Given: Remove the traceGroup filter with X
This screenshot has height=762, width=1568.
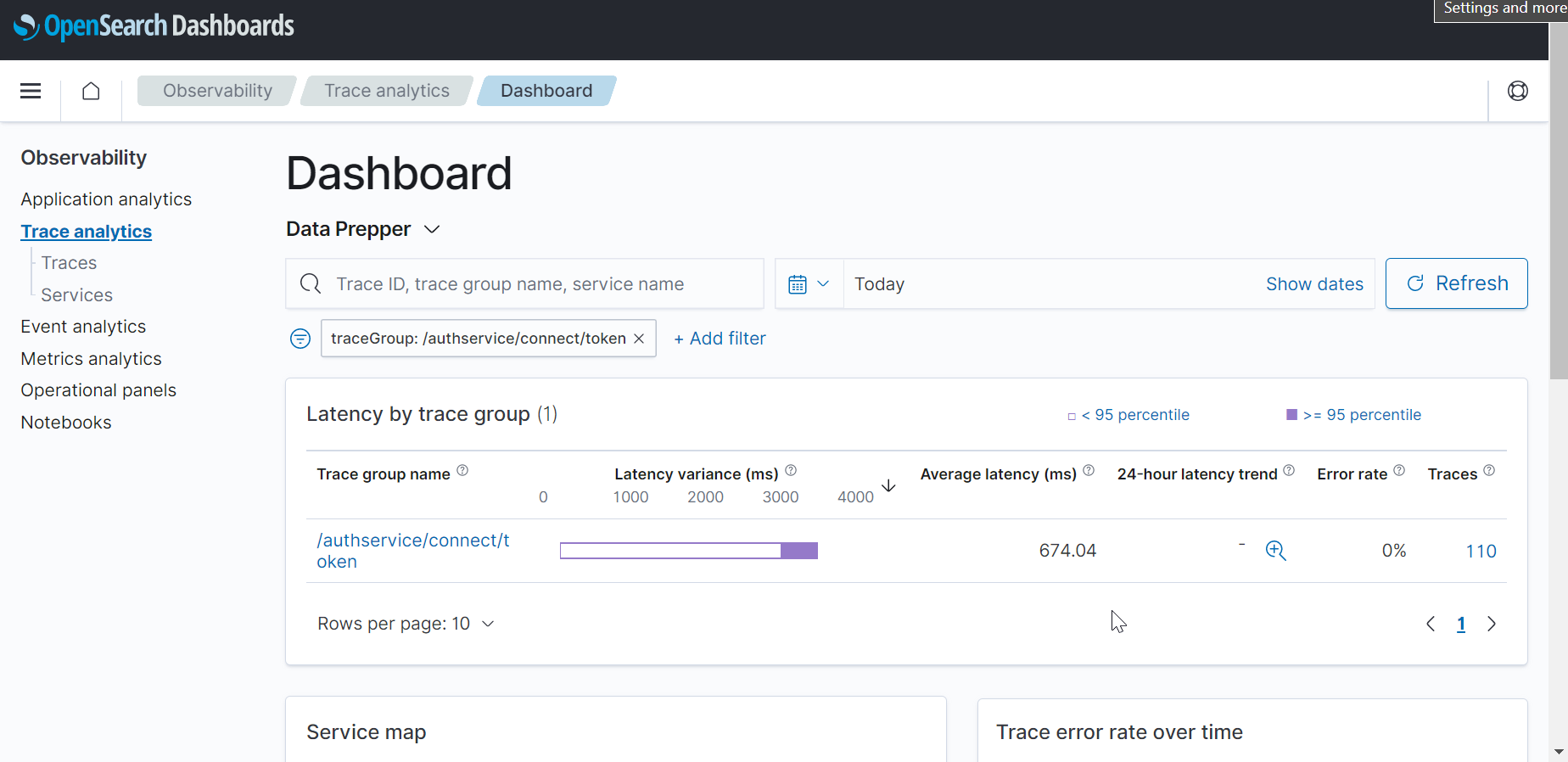Looking at the screenshot, I should pyautogui.click(x=639, y=339).
